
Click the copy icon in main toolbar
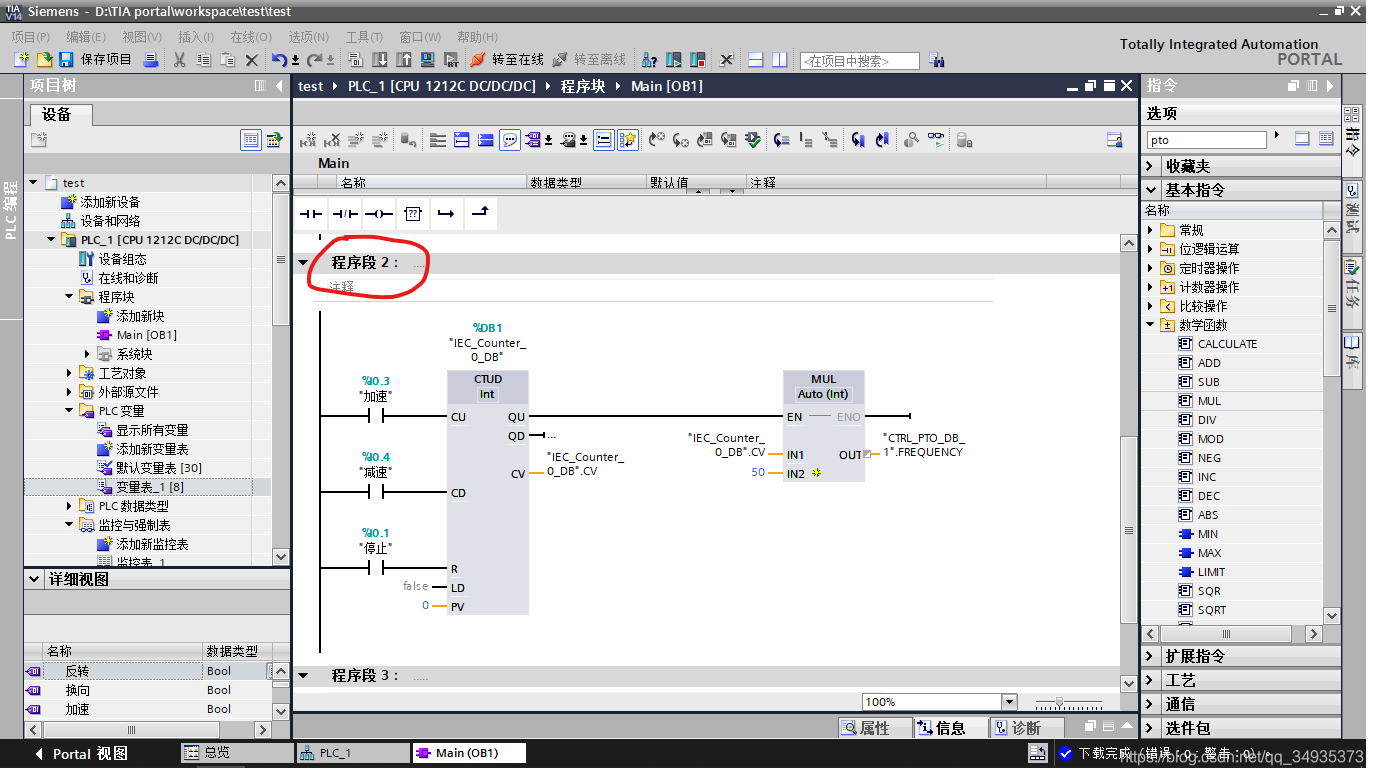tap(204, 60)
